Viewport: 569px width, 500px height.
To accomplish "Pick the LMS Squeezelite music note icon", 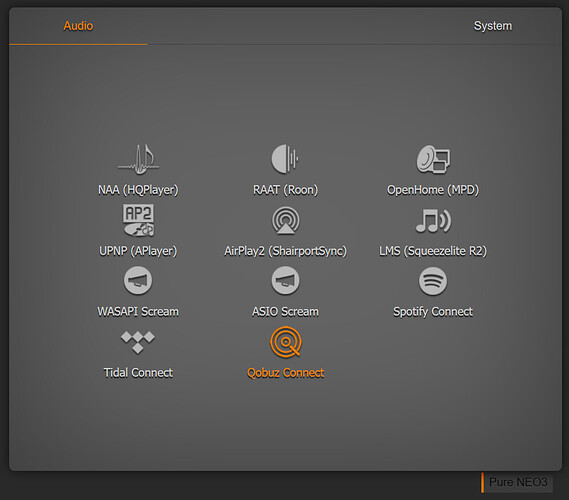I will [x=433, y=221].
